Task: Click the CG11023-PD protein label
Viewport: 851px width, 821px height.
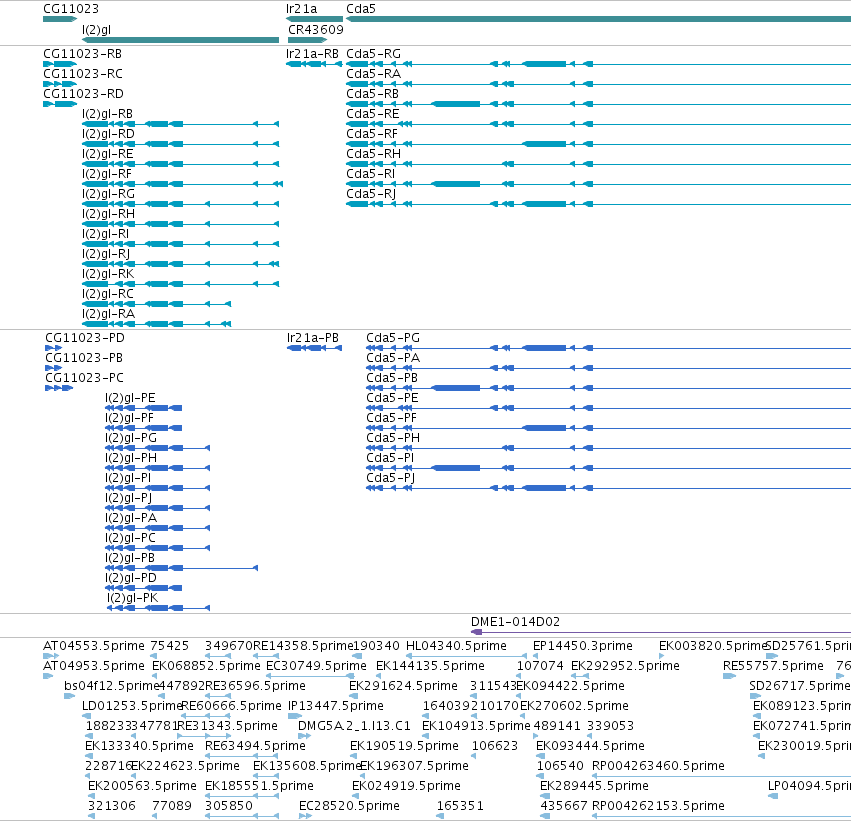Action: [x=85, y=338]
